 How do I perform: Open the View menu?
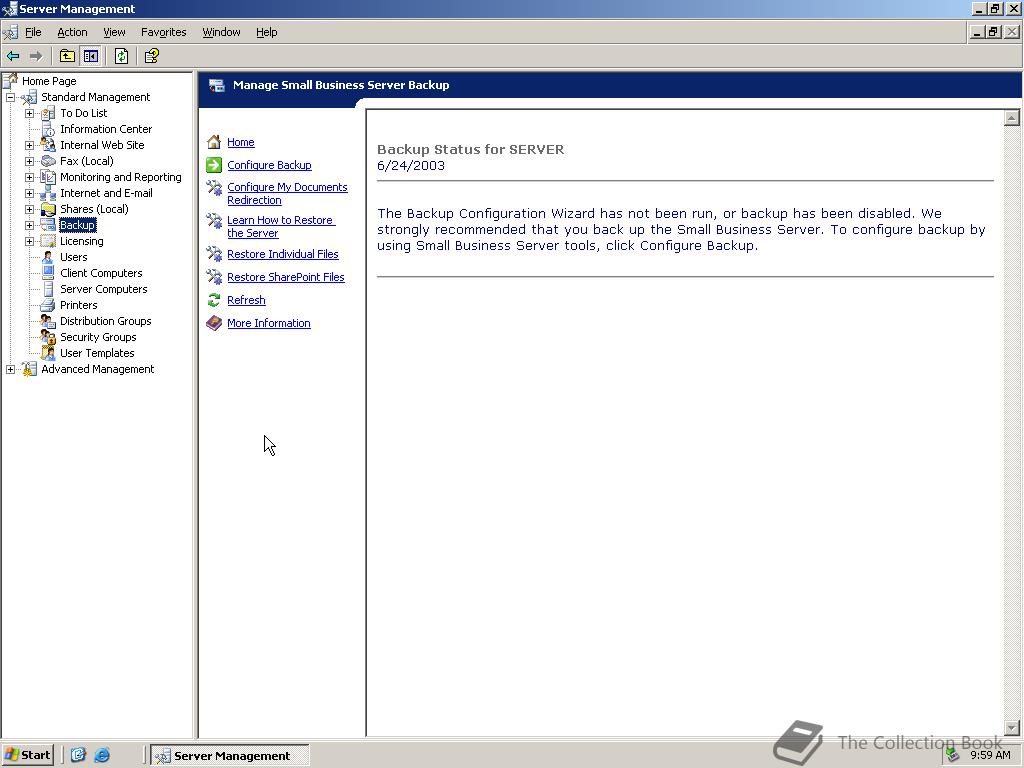click(x=114, y=32)
